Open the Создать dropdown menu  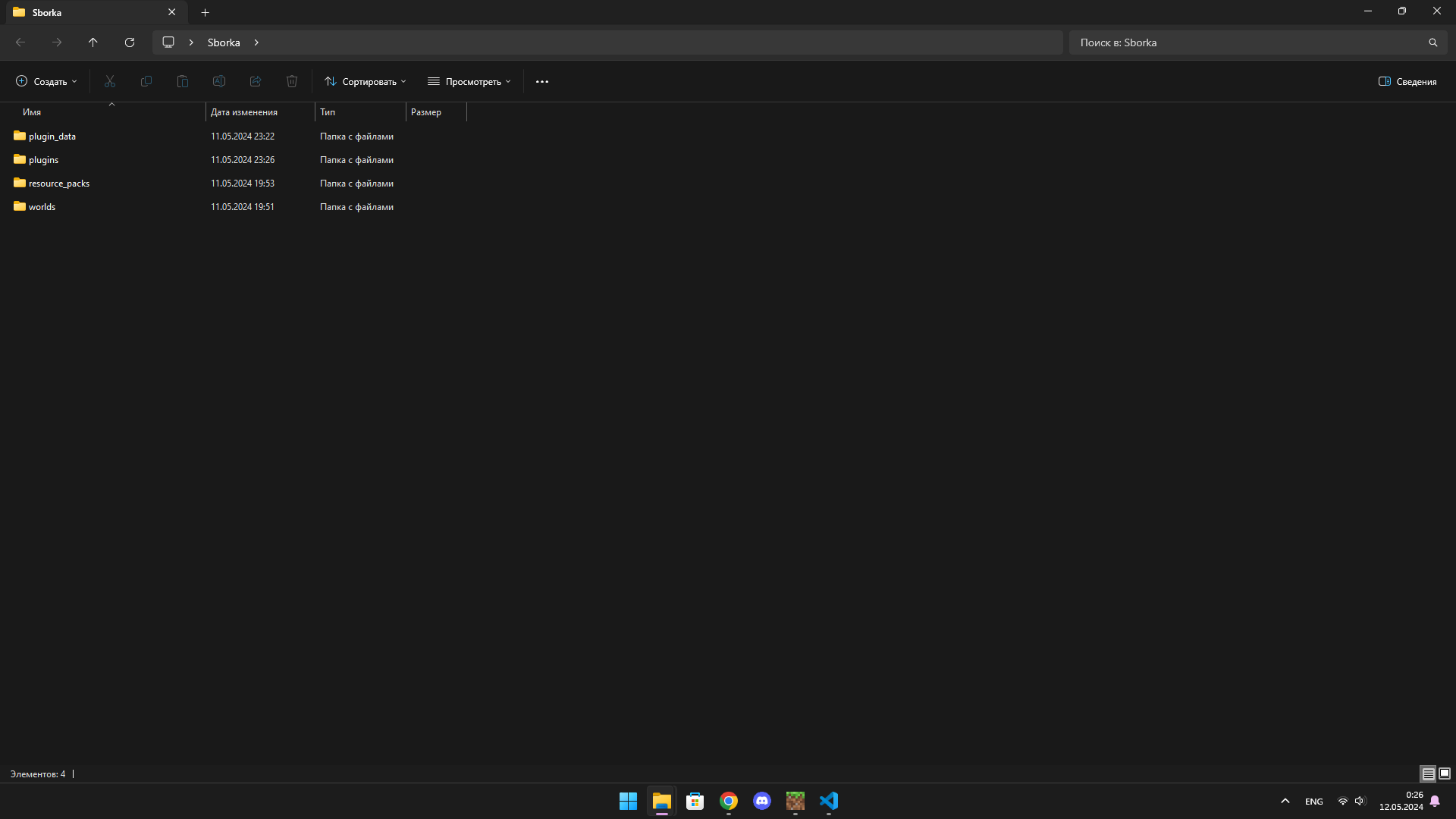(x=46, y=81)
